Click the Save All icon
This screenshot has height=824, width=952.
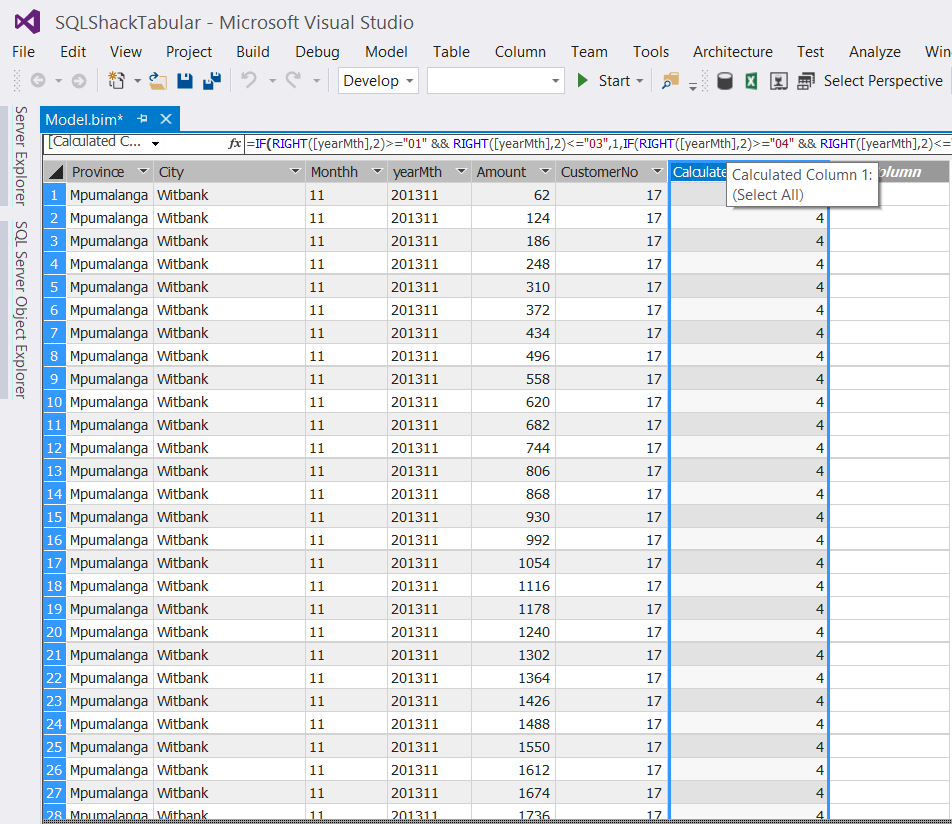coord(211,81)
